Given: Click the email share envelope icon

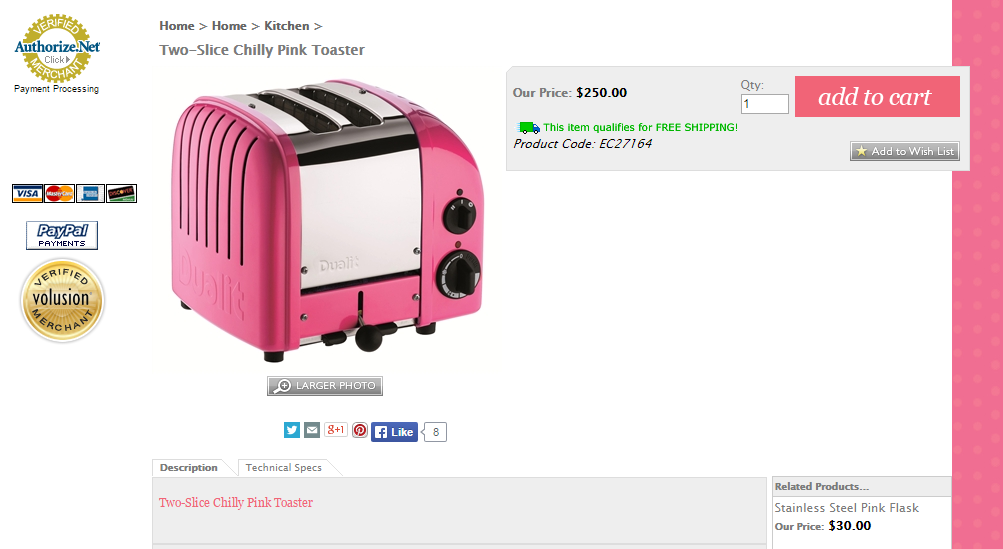Looking at the screenshot, I should [x=312, y=430].
